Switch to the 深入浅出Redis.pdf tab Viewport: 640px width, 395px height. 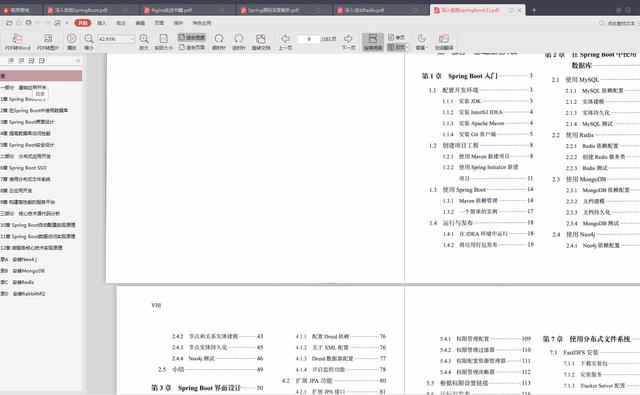point(380,10)
